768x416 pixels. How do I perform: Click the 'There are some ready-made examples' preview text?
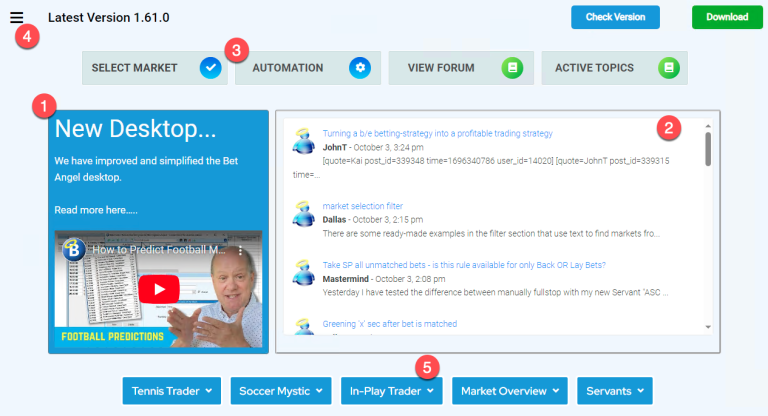[491, 233]
